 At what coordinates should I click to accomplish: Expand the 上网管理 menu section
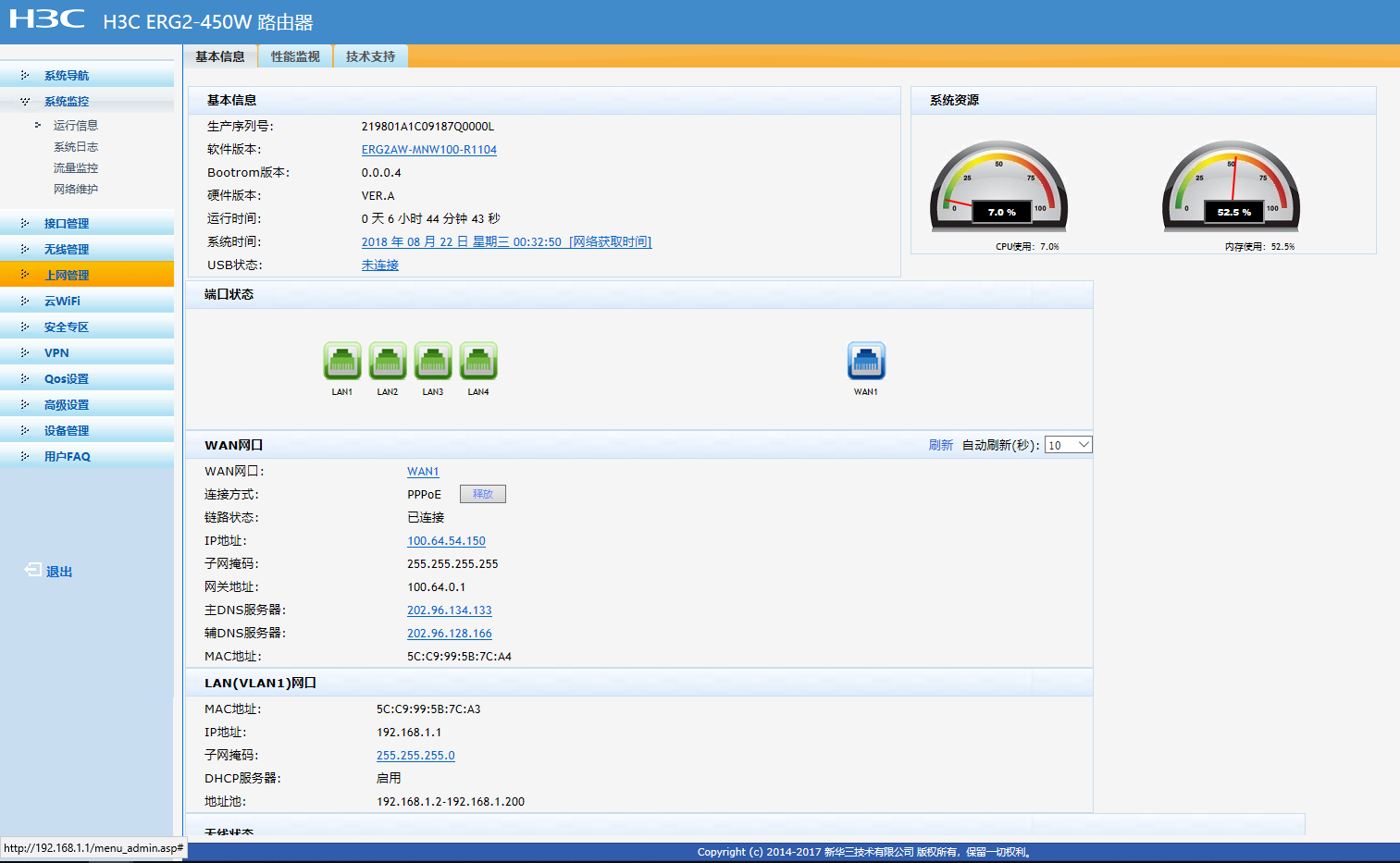[x=87, y=275]
